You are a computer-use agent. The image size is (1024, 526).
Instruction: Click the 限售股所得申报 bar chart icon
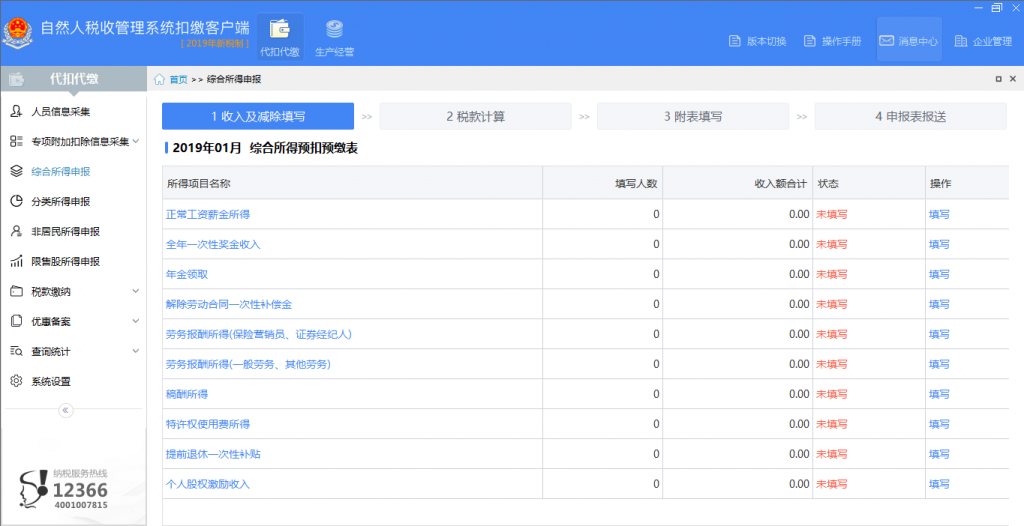point(16,261)
